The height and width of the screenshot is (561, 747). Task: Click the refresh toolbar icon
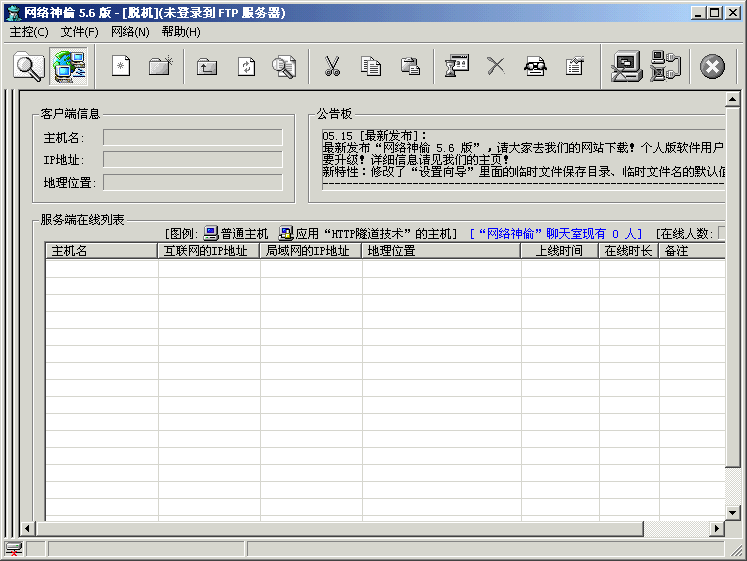[x=246, y=67]
